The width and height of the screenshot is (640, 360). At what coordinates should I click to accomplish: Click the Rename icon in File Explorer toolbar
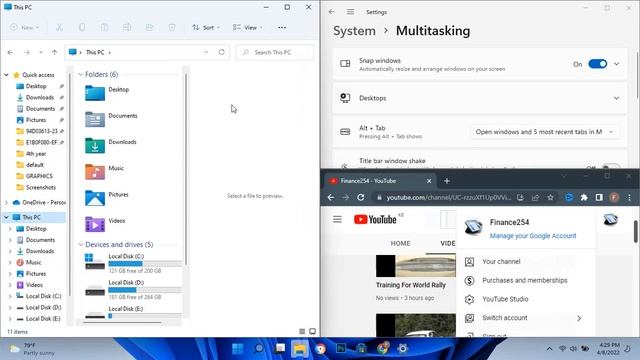point(127,27)
